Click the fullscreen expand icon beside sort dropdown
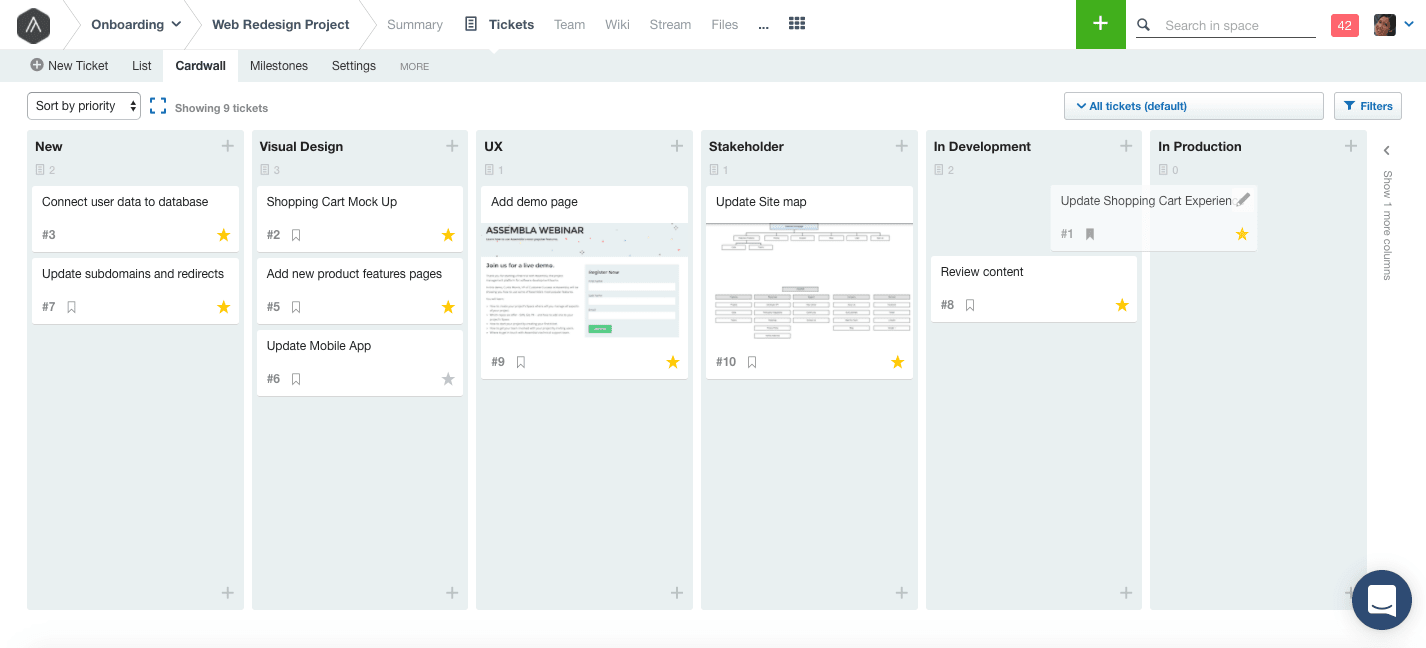 [158, 105]
